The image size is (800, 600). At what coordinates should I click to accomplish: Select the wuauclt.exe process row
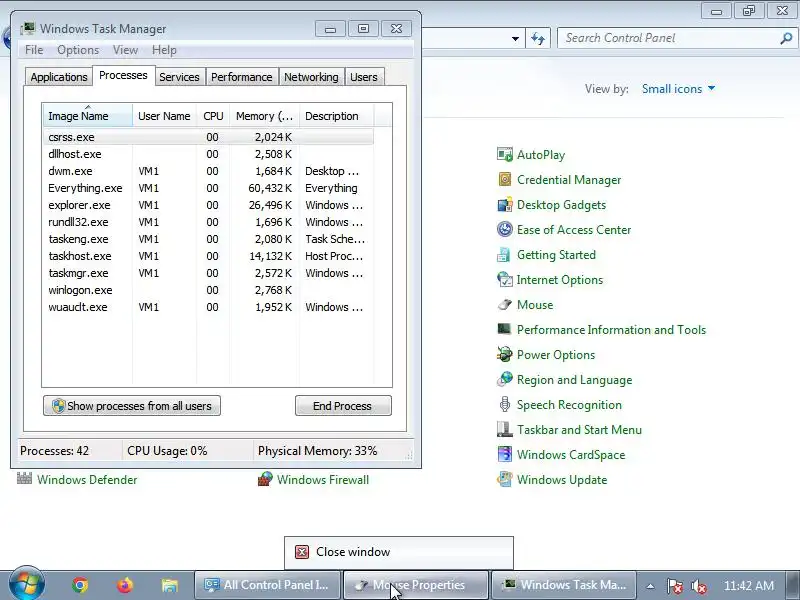pyautogui.click(x=208, y=307)
